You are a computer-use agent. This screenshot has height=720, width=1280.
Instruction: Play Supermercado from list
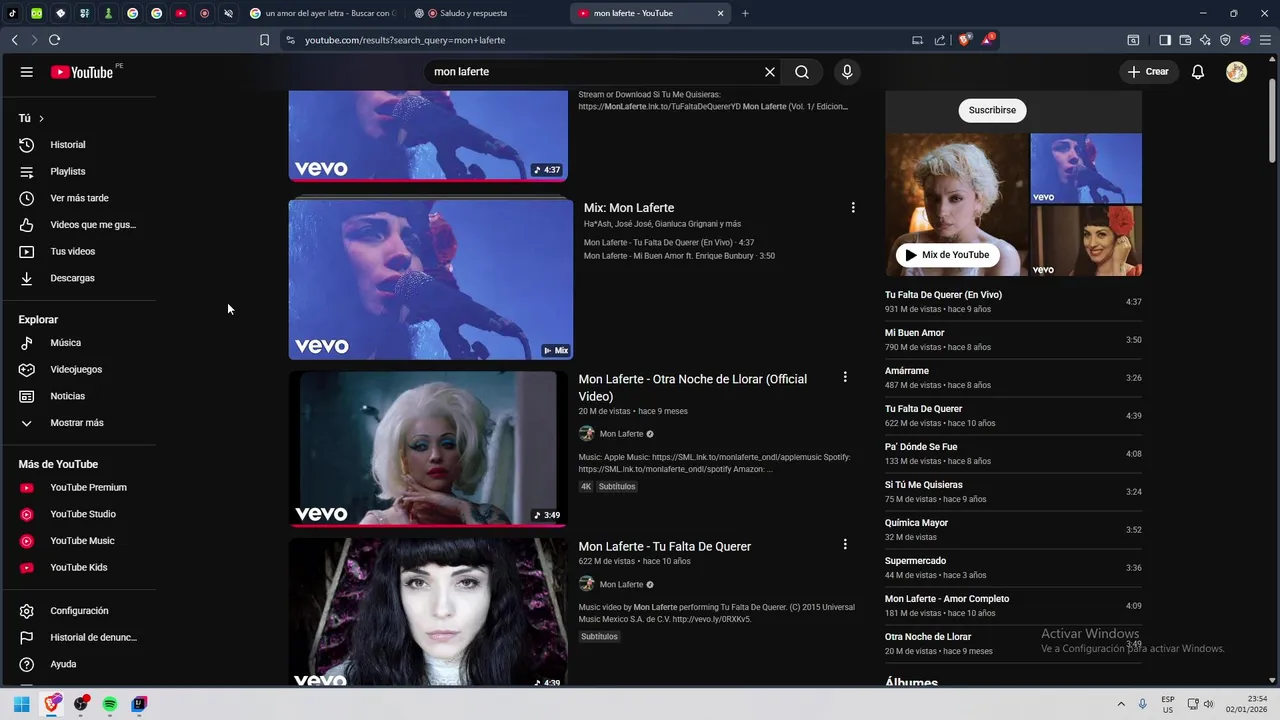coord(1013,567)
